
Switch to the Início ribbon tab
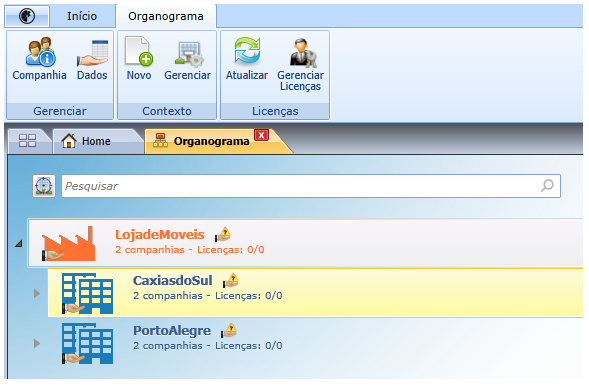[x=82, y=16]
